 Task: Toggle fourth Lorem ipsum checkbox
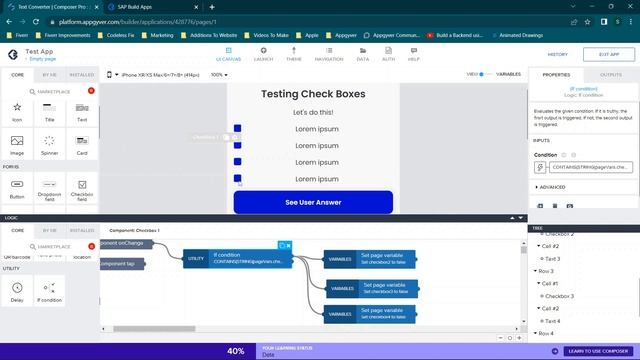[x=238, y=178]
